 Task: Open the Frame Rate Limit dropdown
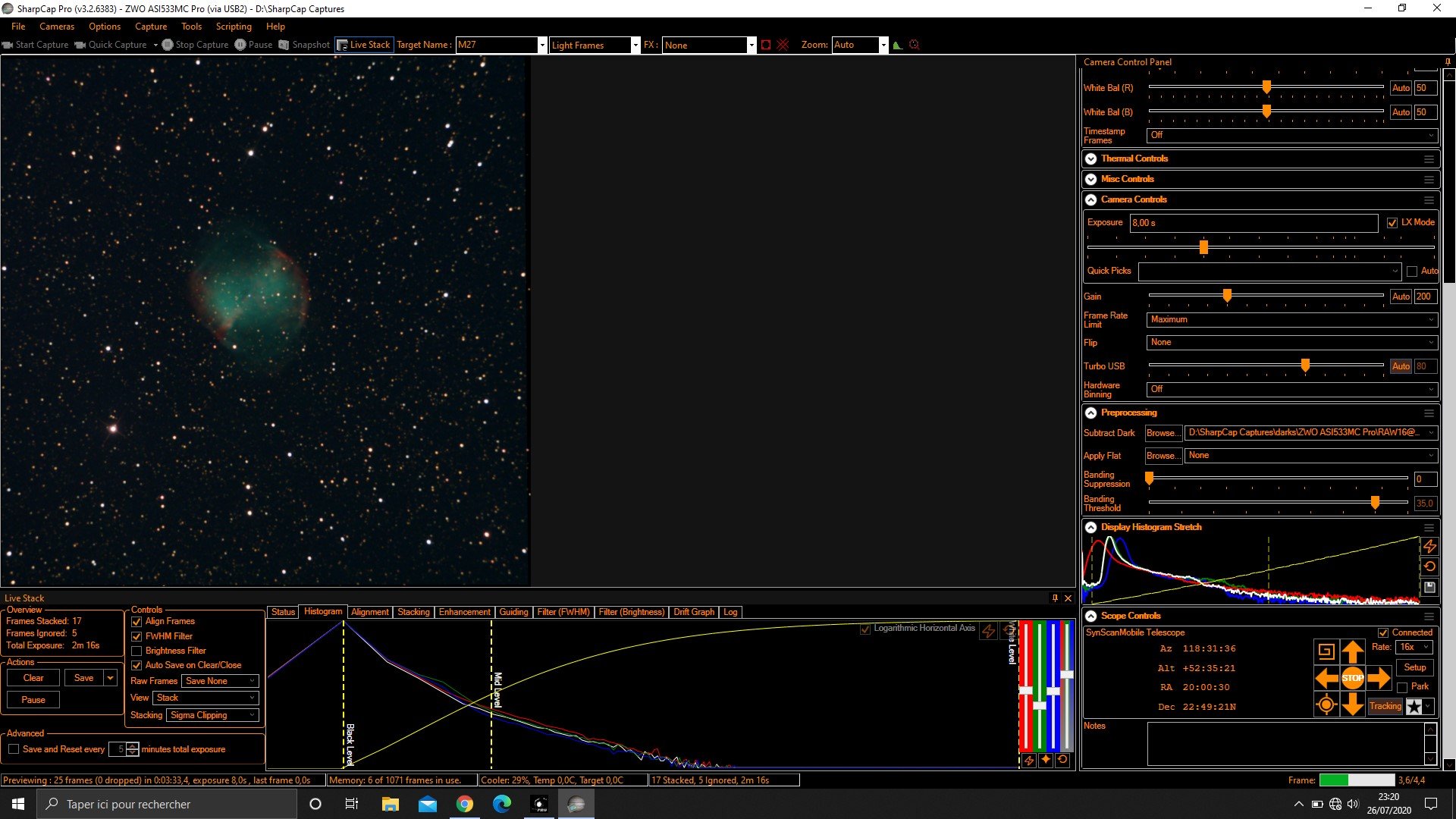(1292, 320)
